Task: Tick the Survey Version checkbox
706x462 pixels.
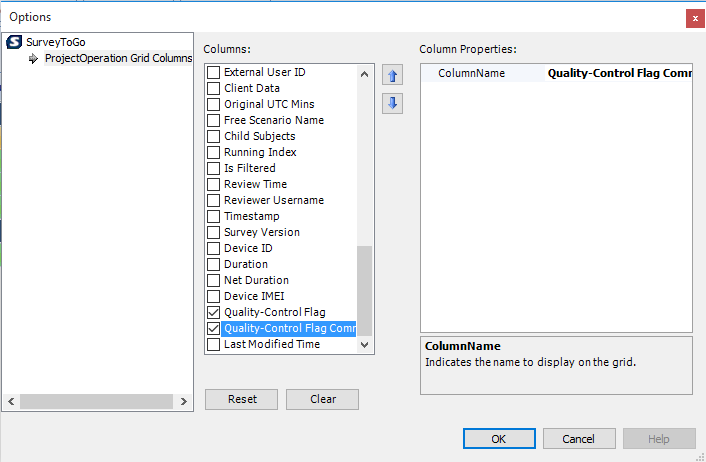Action: [x=213, y=232]
